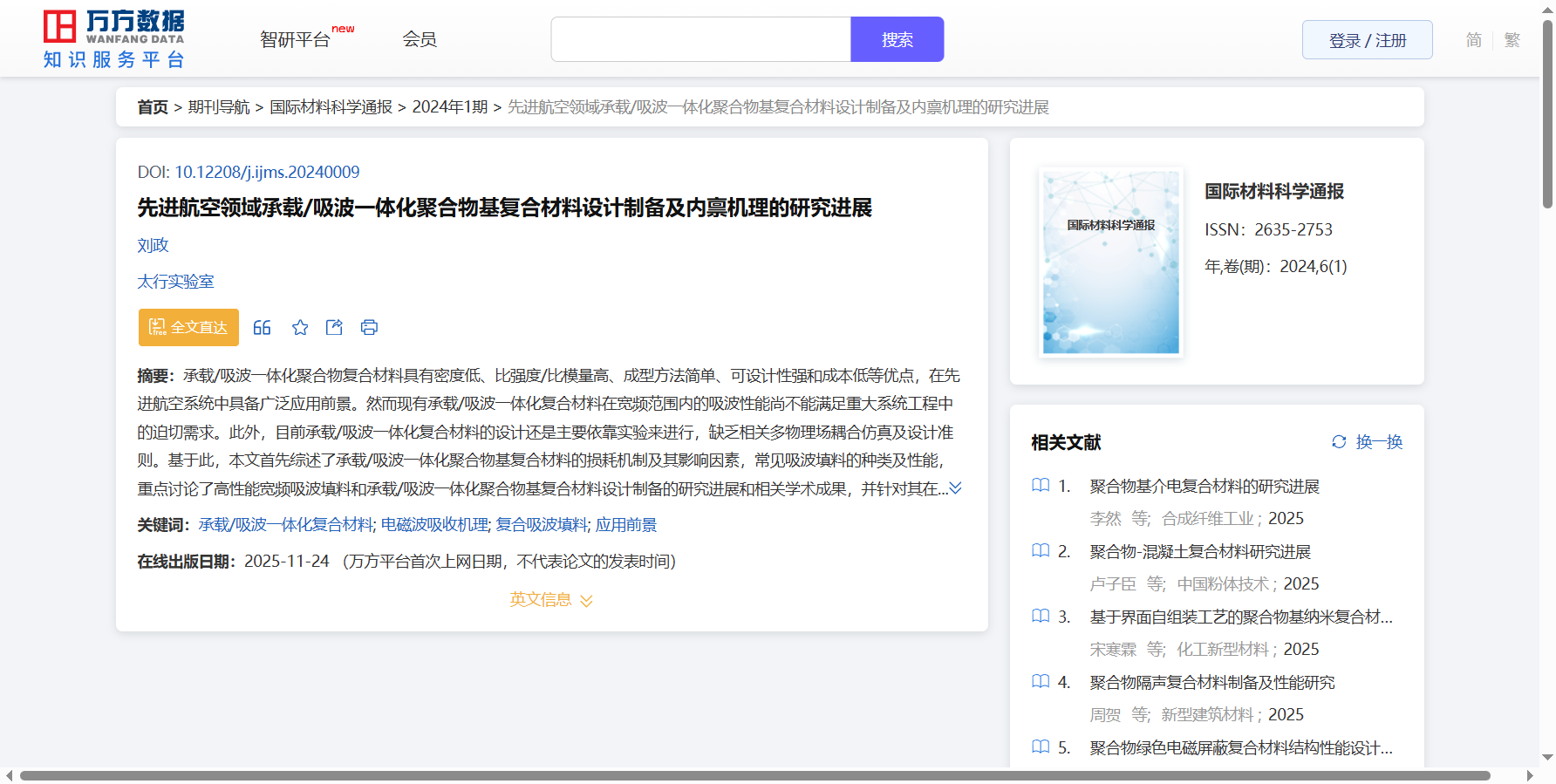Click book icon for third related document
This screenshot has height=784, width=1556.
pyautogui.click(x=1041, y=617)
